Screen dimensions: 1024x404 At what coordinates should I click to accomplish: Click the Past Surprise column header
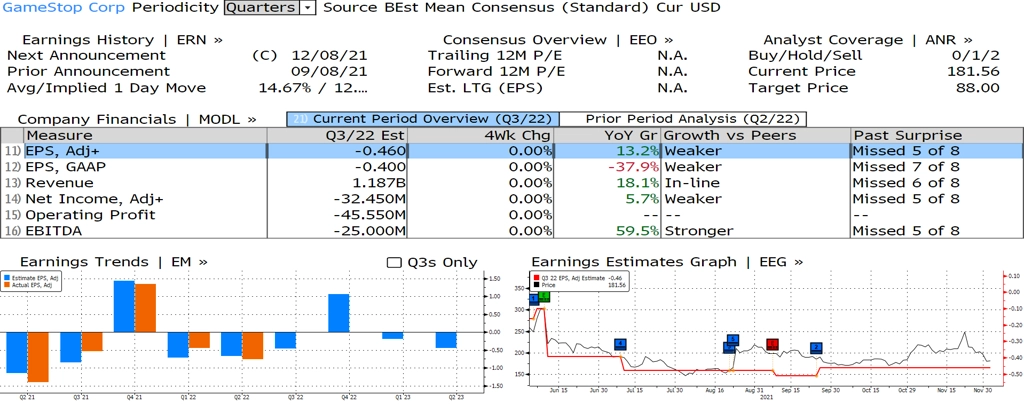coord(936,135)
